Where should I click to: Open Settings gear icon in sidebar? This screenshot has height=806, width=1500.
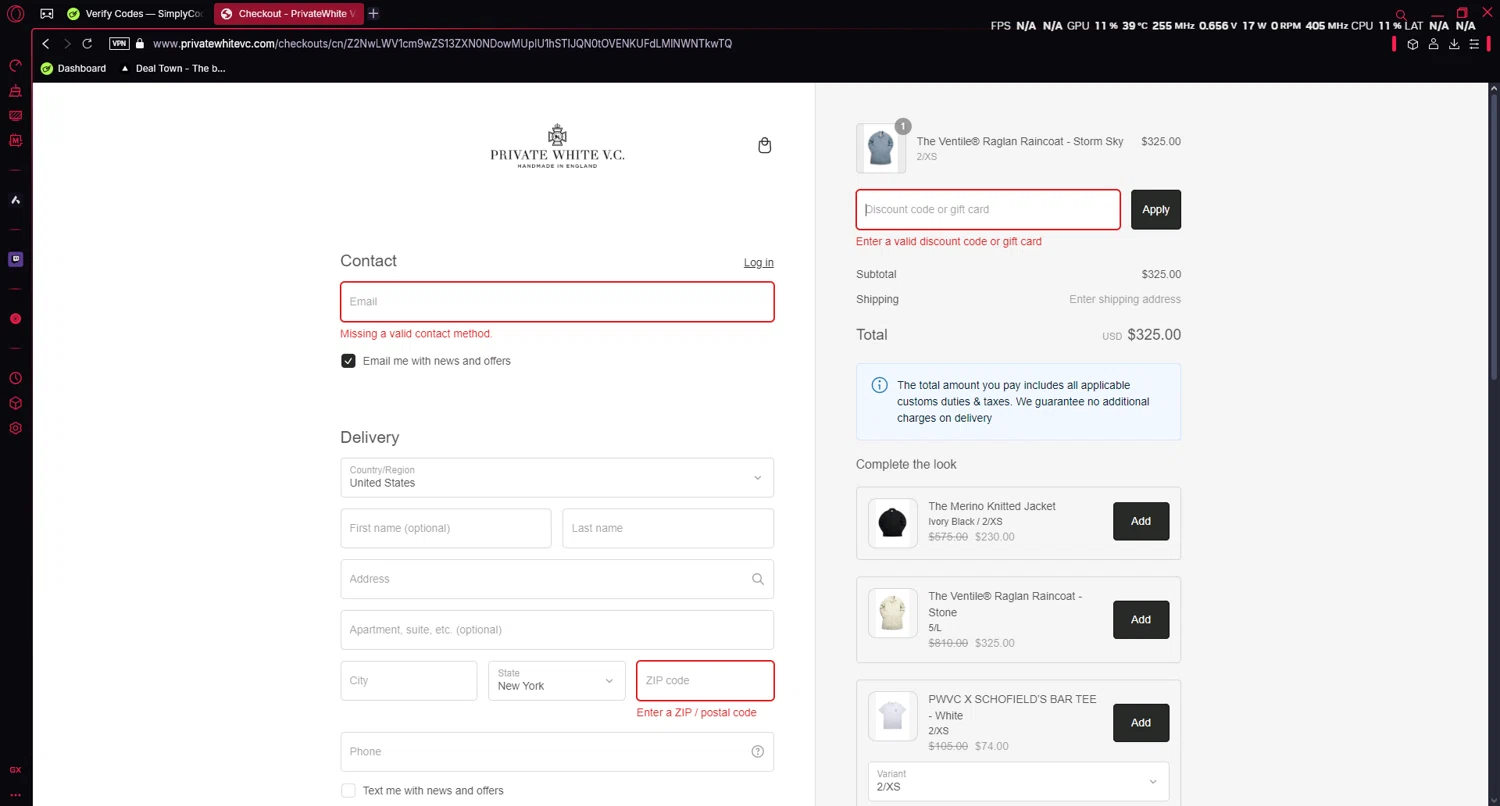(15, 428)
